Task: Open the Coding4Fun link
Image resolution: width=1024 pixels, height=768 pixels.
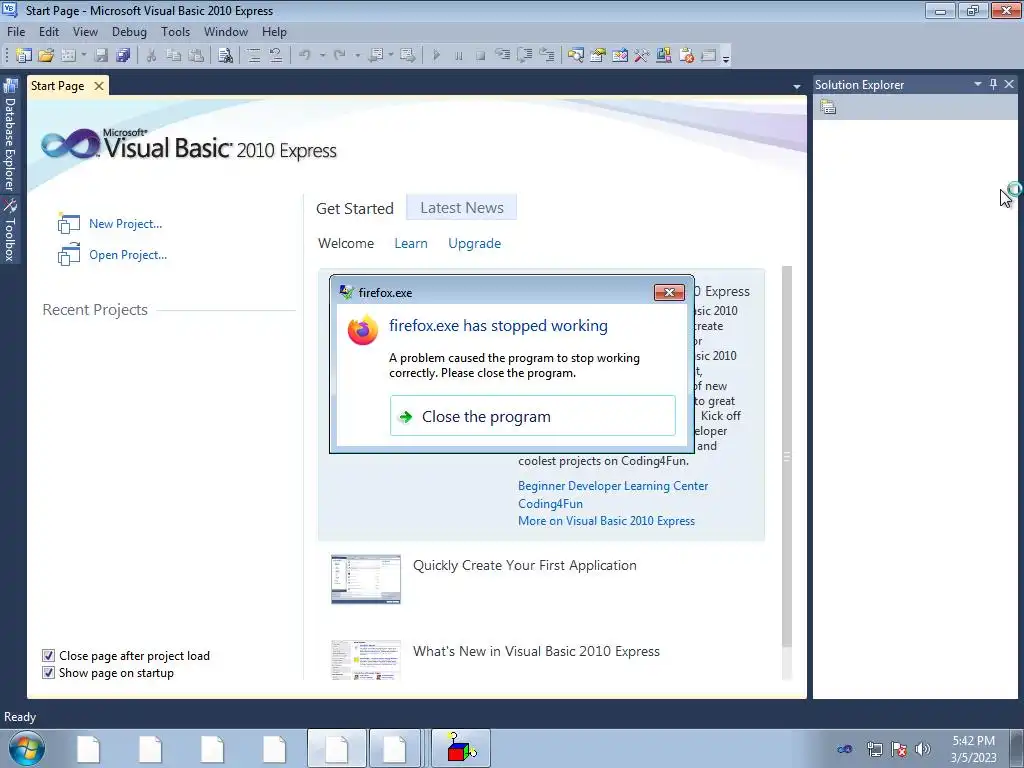Action: pyautogui.click(x=551, y=504)
